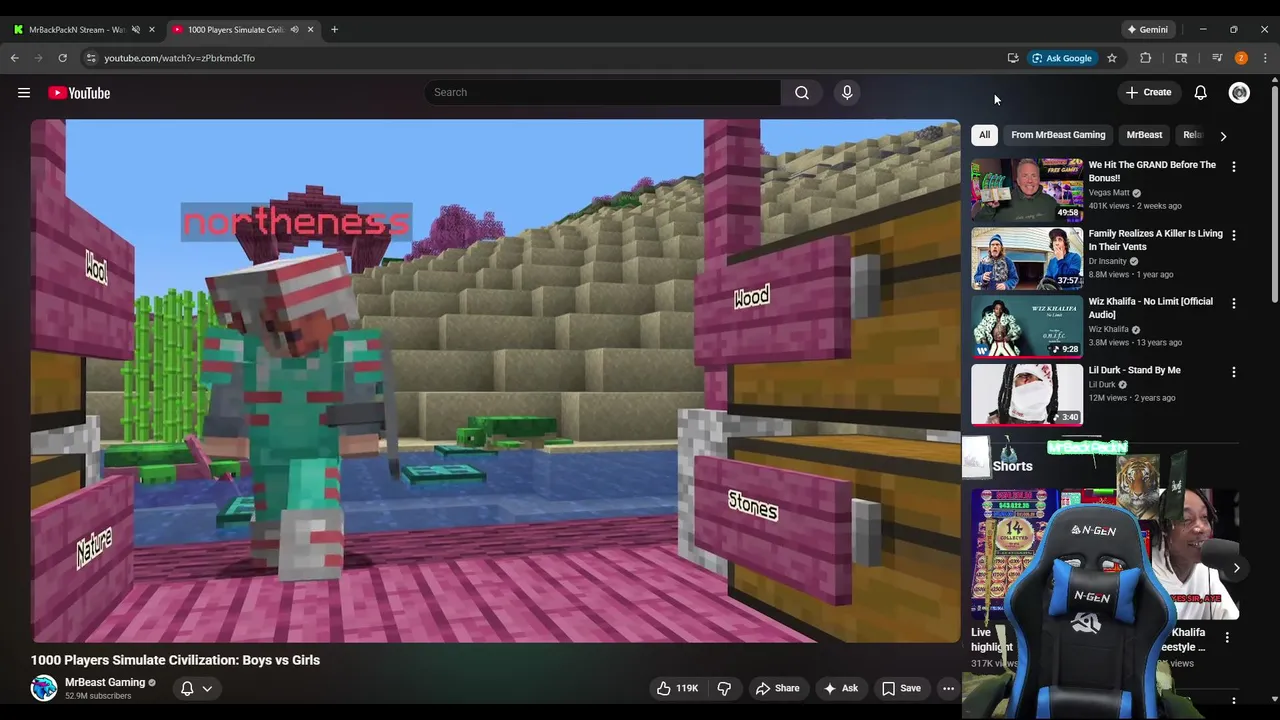Switch to MrBackPackN Stream browser tab
Screen dimensions: 1280x720
click(76, 29)
